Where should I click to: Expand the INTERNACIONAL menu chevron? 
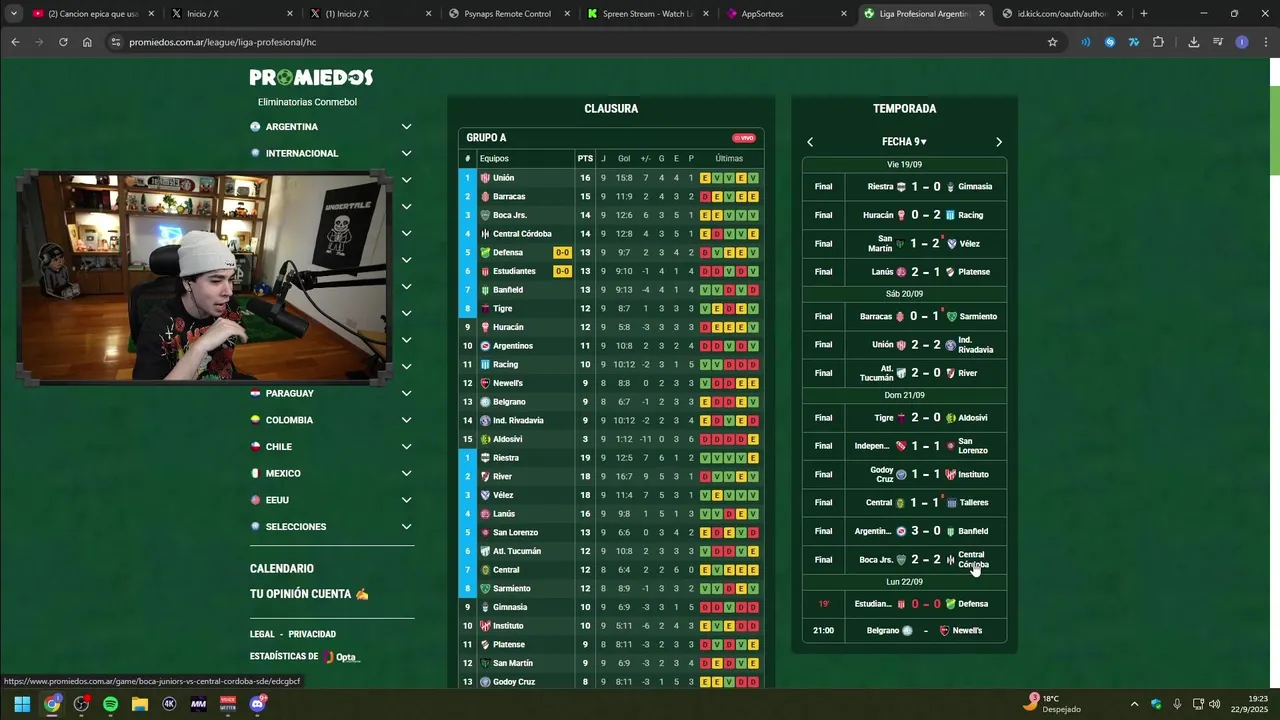tap(406, 153)
